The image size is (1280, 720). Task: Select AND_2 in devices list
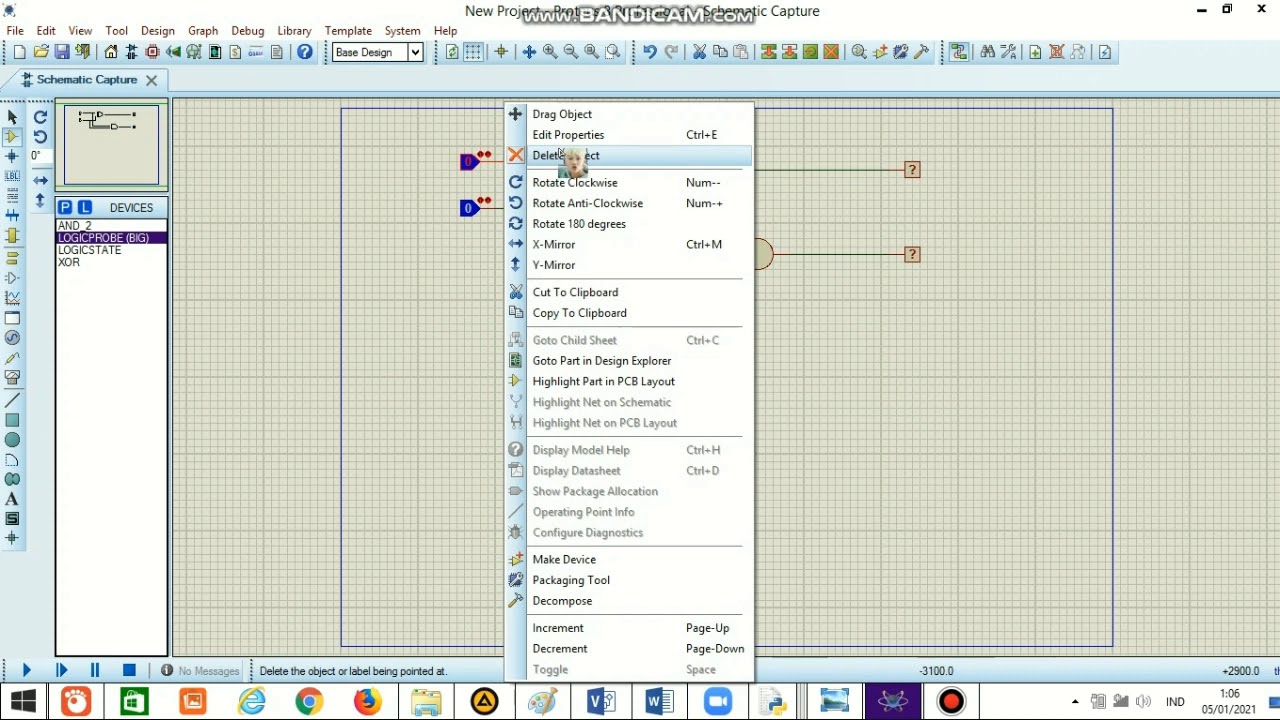(x=75, y=226)
